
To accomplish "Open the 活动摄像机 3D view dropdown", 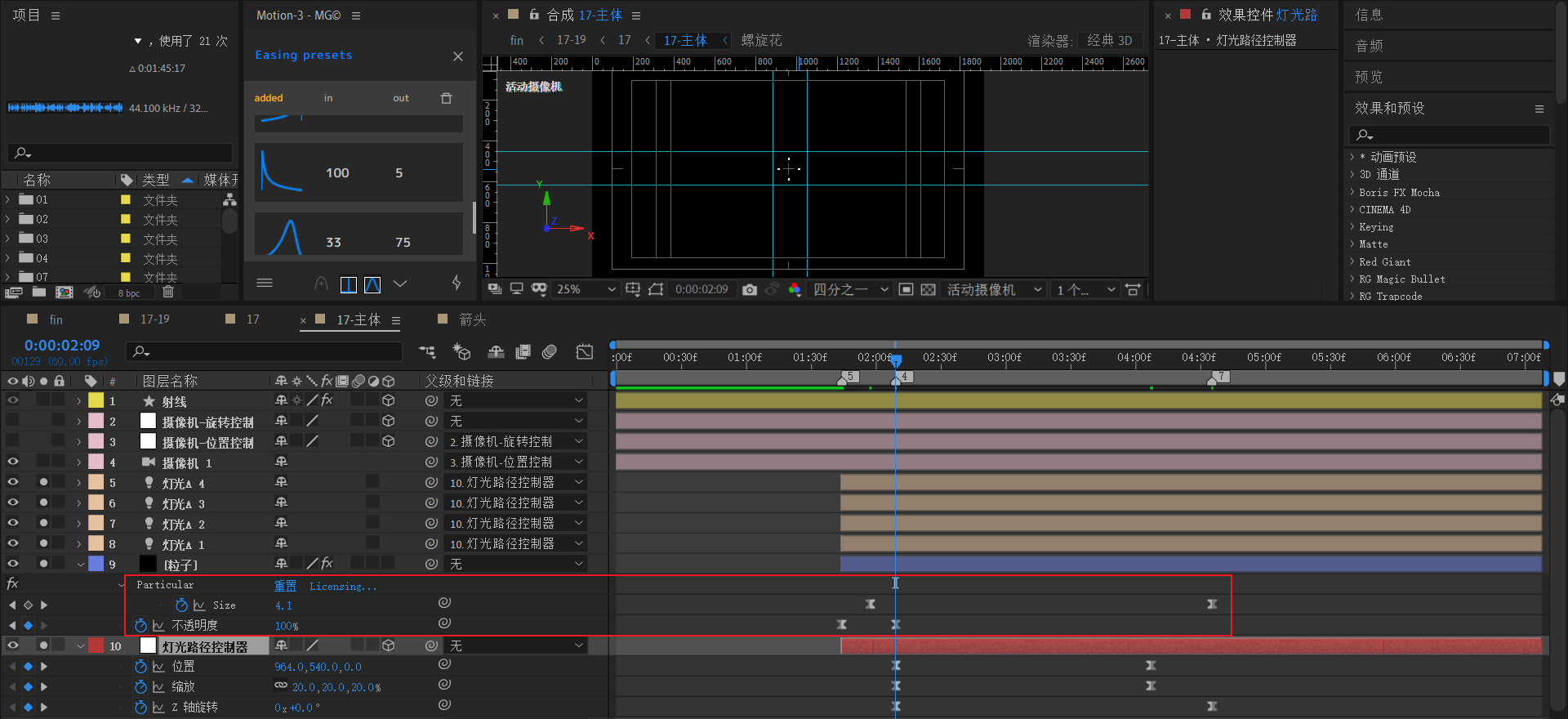I will click(994, 289).
